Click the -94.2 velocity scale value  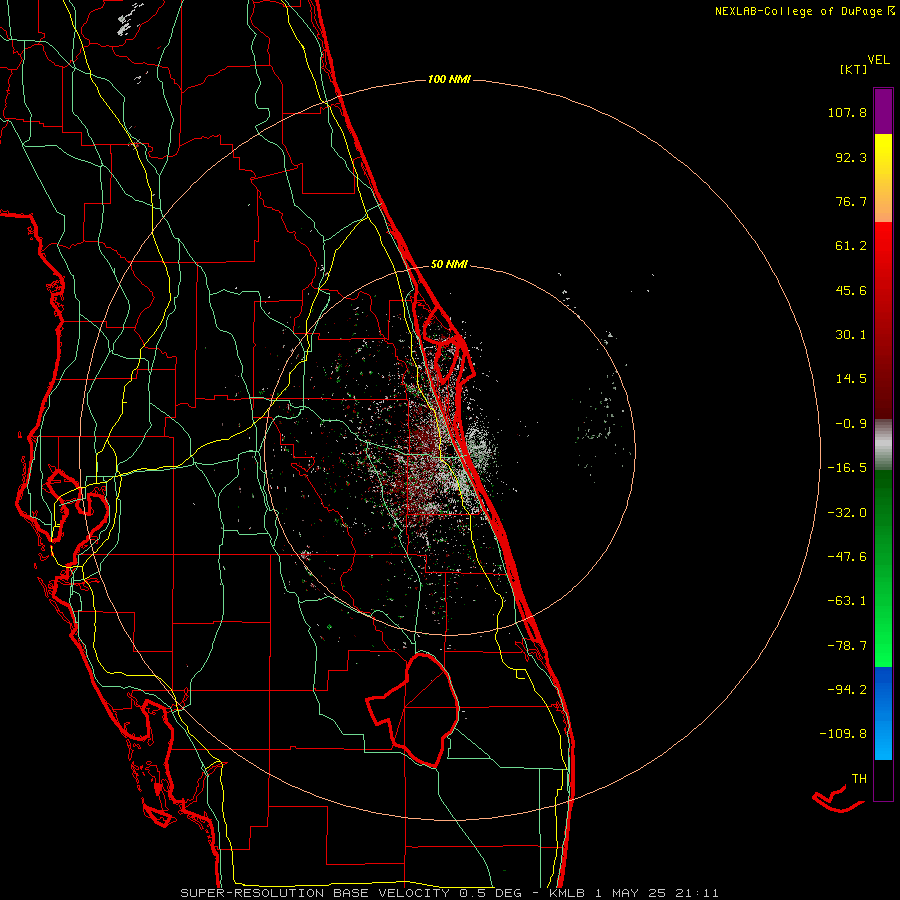click(847, 689)
